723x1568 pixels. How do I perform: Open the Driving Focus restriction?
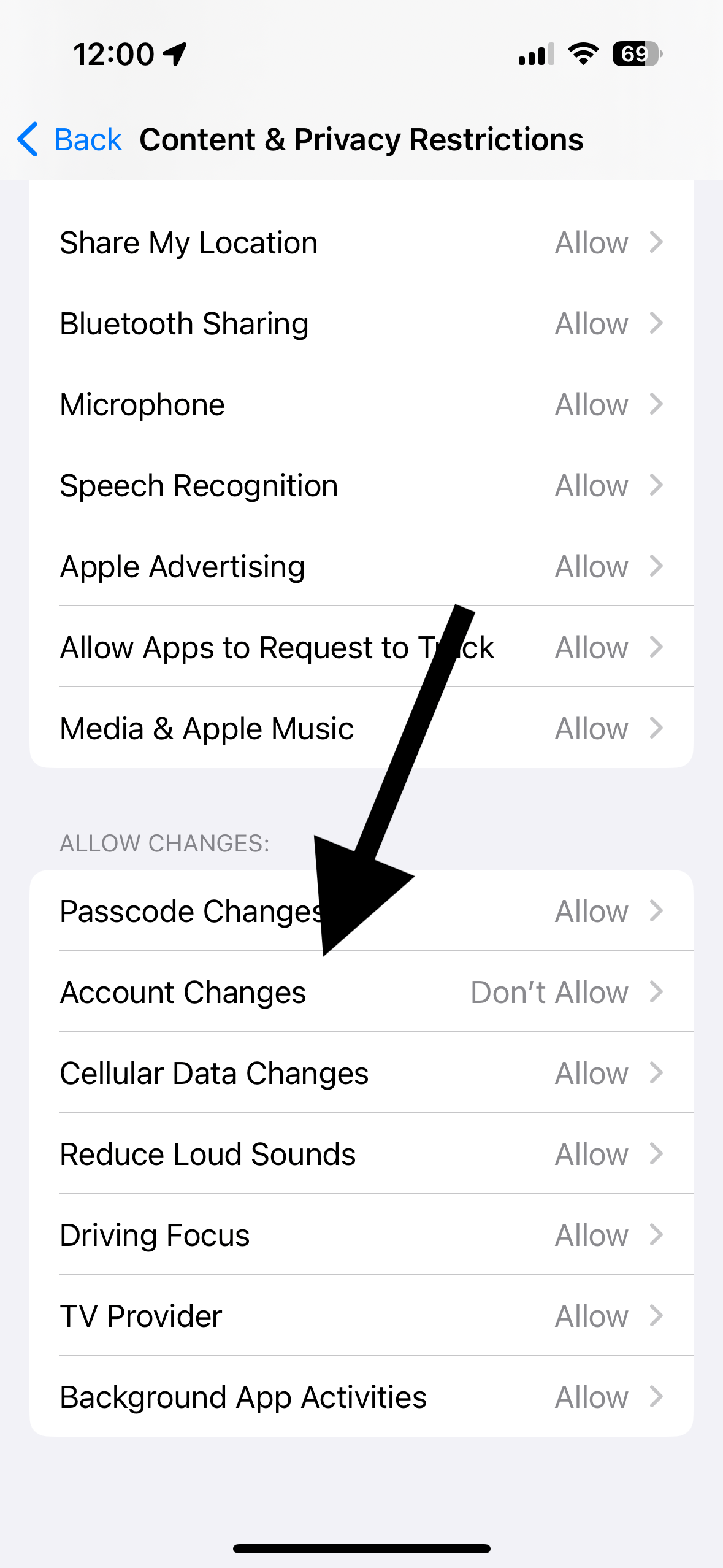pos(362,1234)
